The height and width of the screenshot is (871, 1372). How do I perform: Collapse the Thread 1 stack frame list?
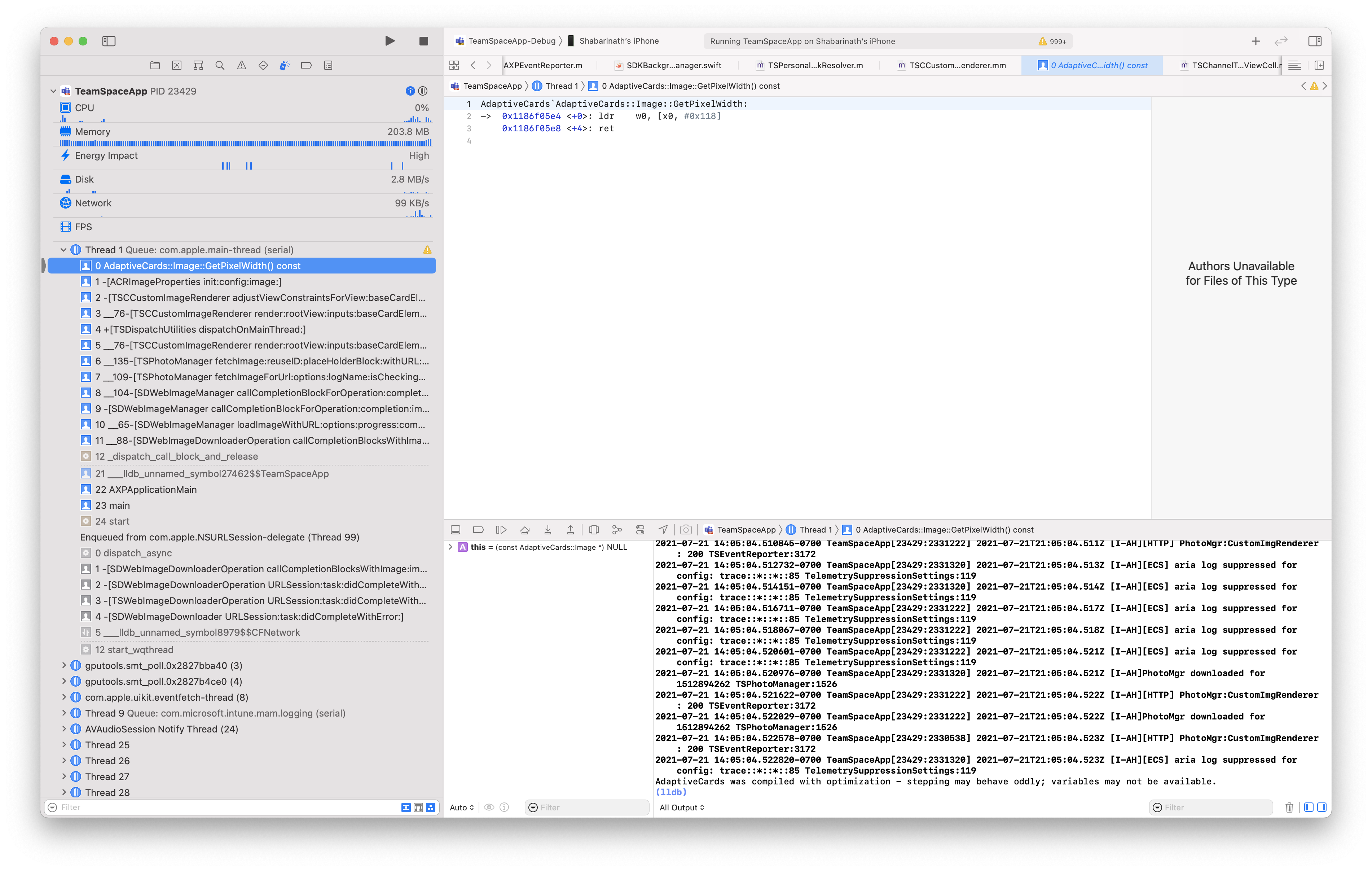point(63,250)
